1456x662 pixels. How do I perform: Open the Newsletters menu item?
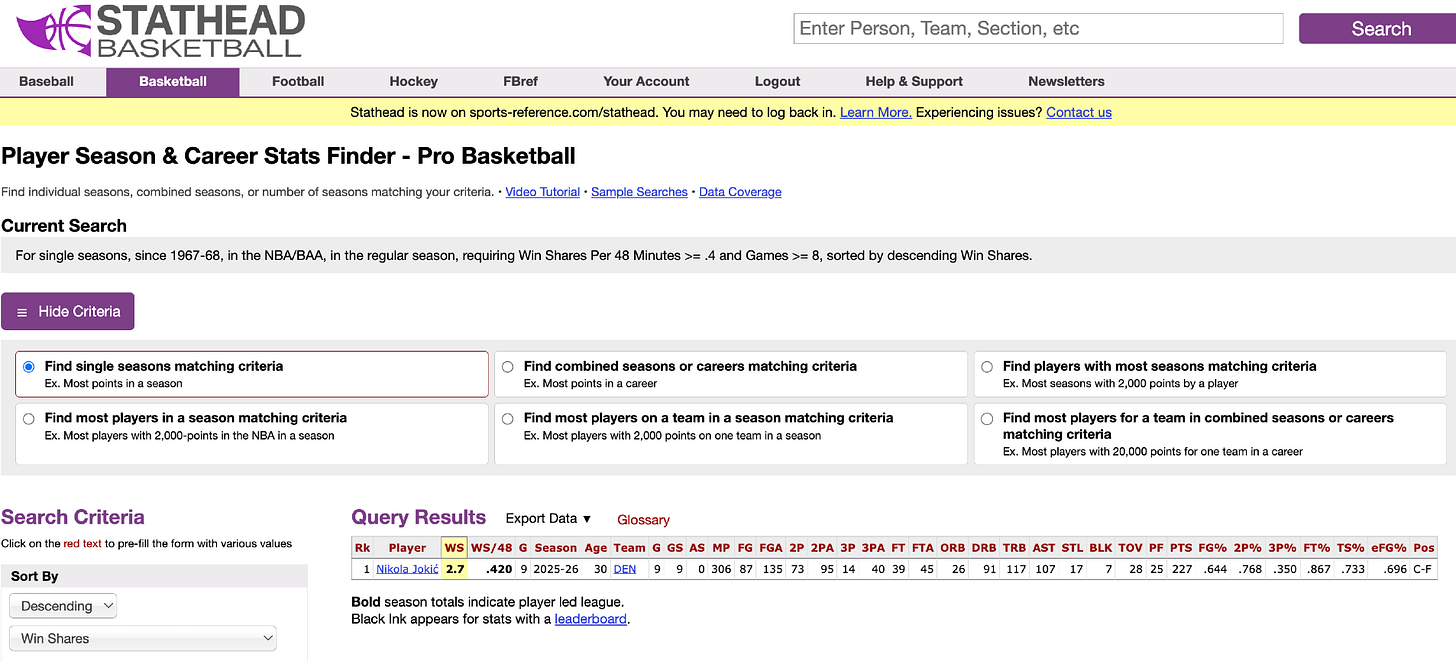1066,82
